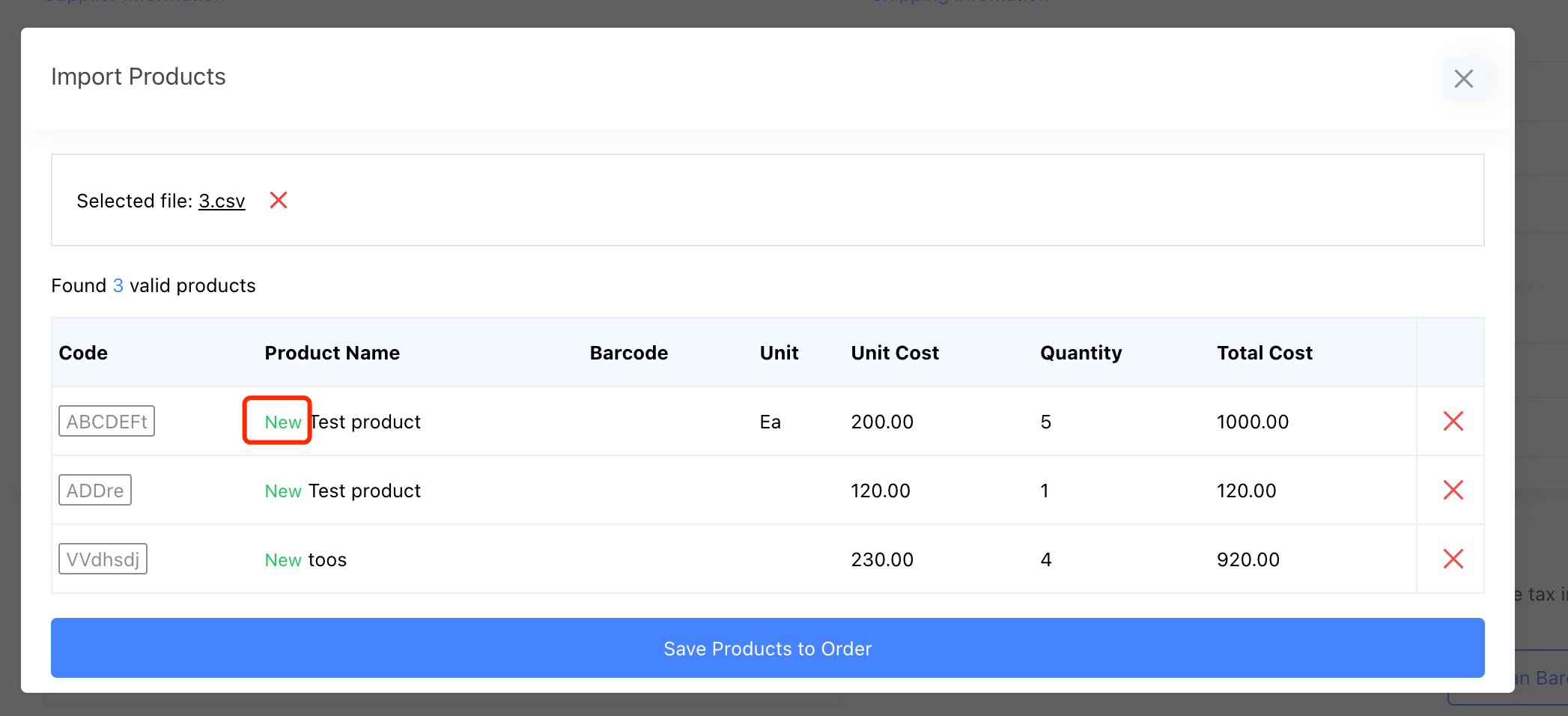Open the 3.csv file link
1568x716 pixels.
coord(222,201)
